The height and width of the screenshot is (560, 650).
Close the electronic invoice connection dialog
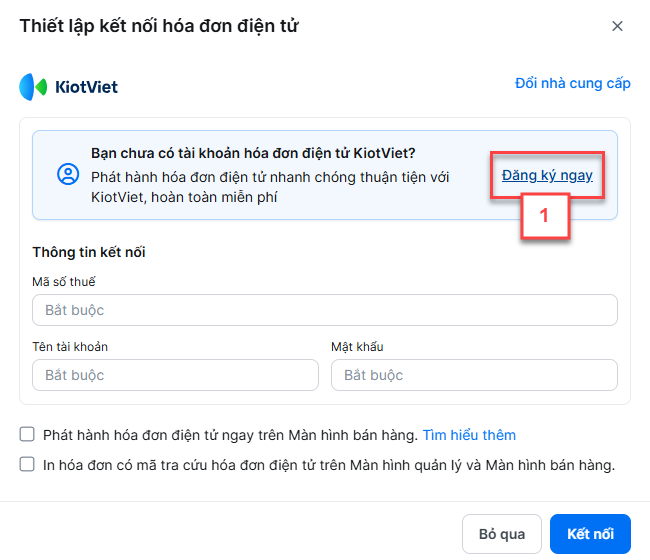coord(617,26)
